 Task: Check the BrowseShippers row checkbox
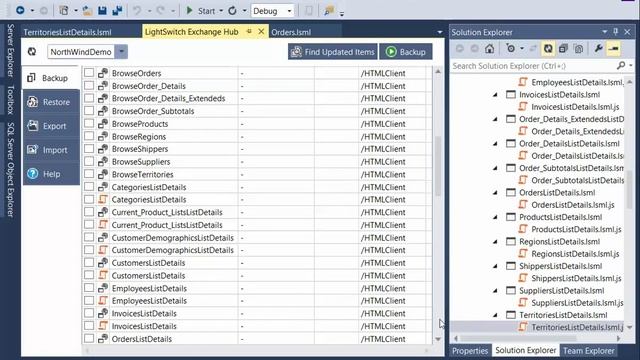click(x=89, y=149)
